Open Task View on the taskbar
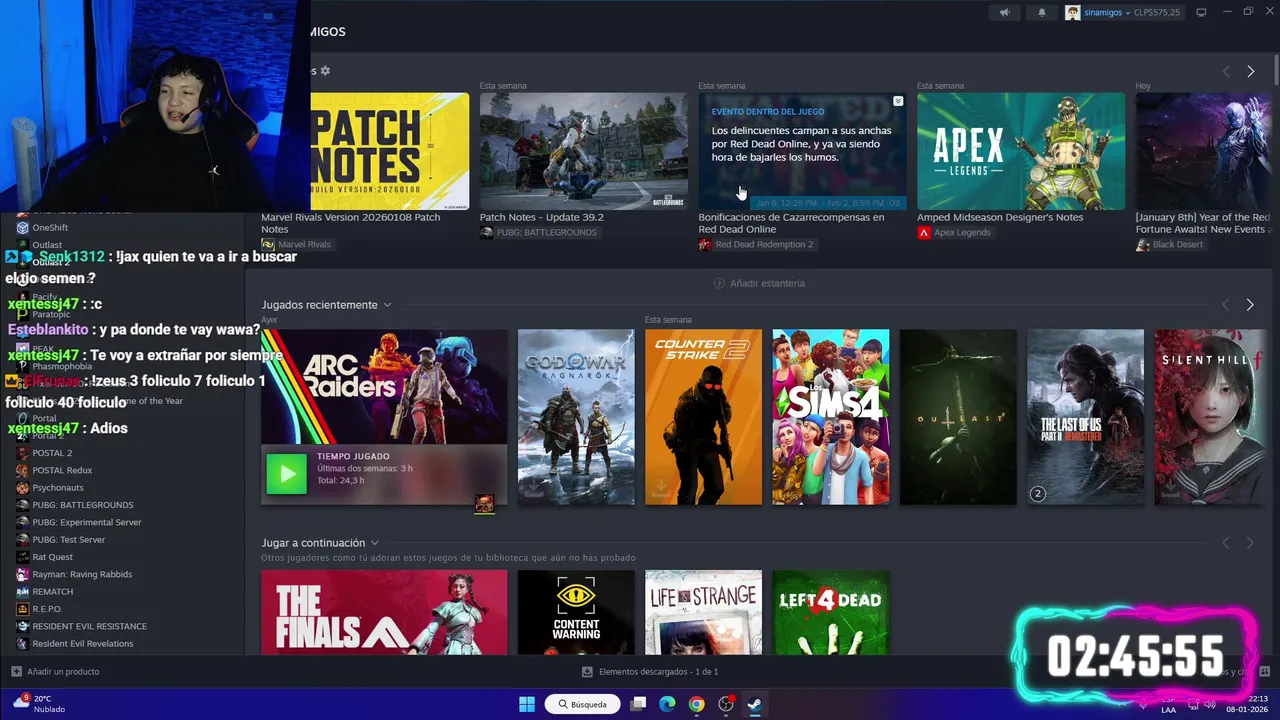The image size is (1280, 720). point(638,704)
